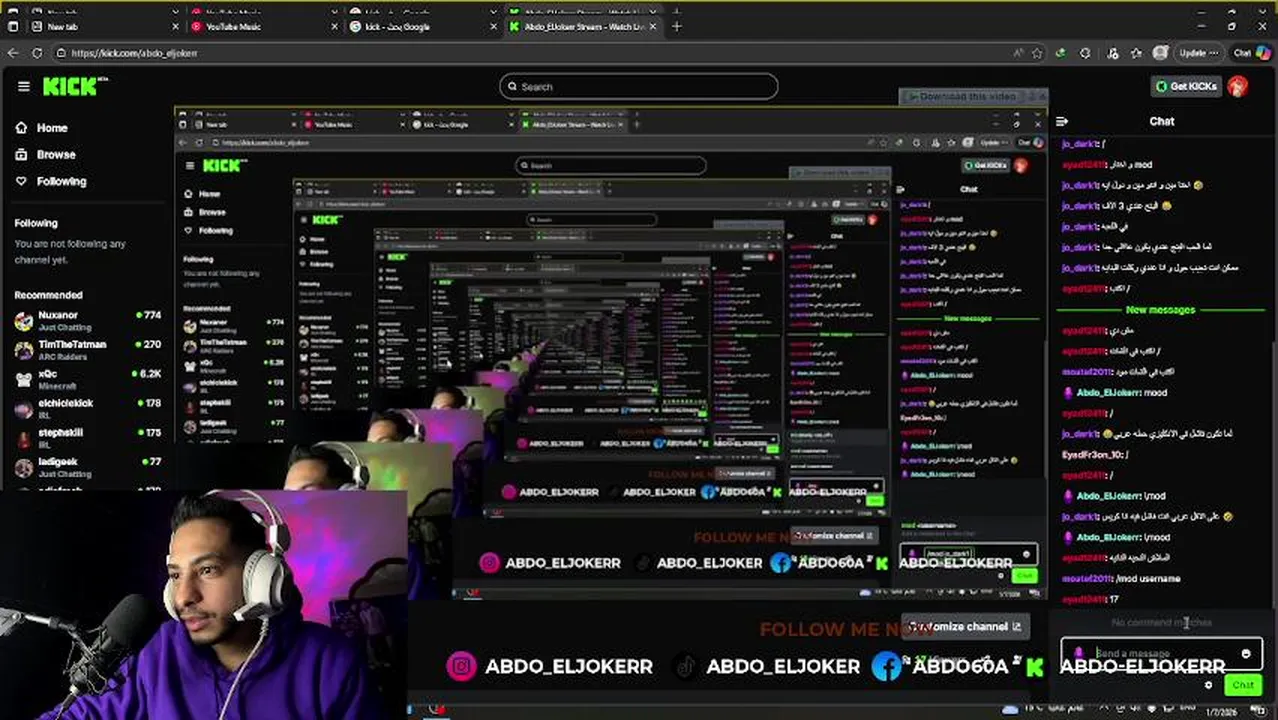Open the emoji picker in chat
The width and height of the screenshot is (1278, 720).
1246,654
